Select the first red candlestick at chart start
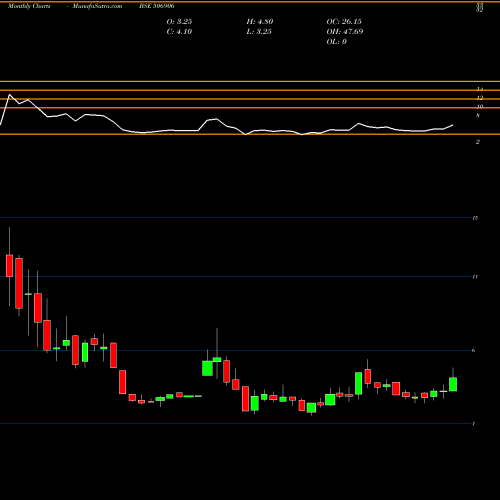The width and height of the screenshot is (500, 500). coord(9,266)
